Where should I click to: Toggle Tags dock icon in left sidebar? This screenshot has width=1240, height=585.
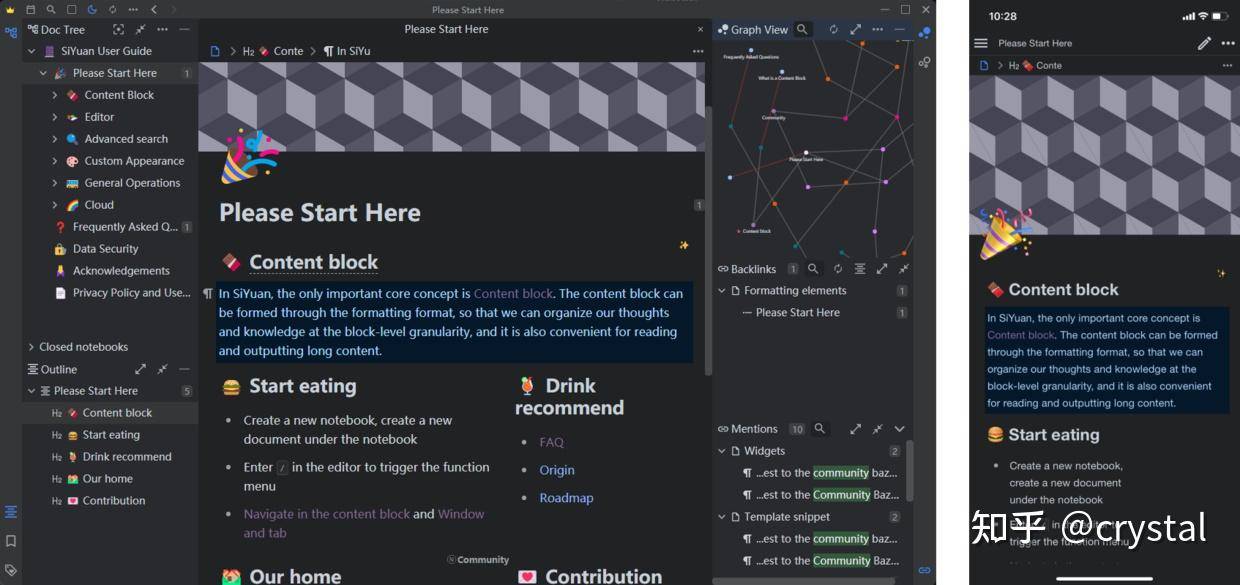tap(11, 570)
